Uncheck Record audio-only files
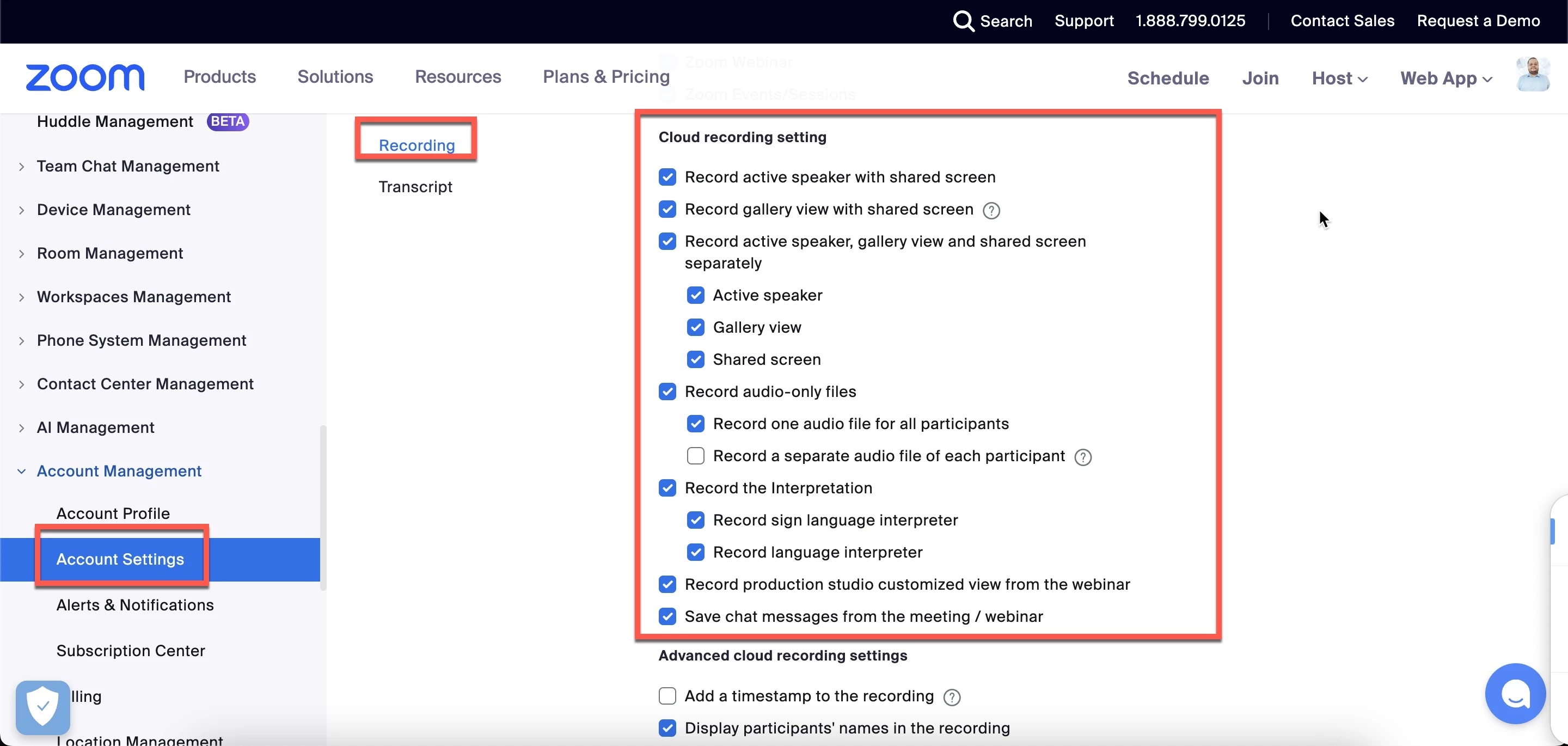1568x746 pixels. (667, 392)
